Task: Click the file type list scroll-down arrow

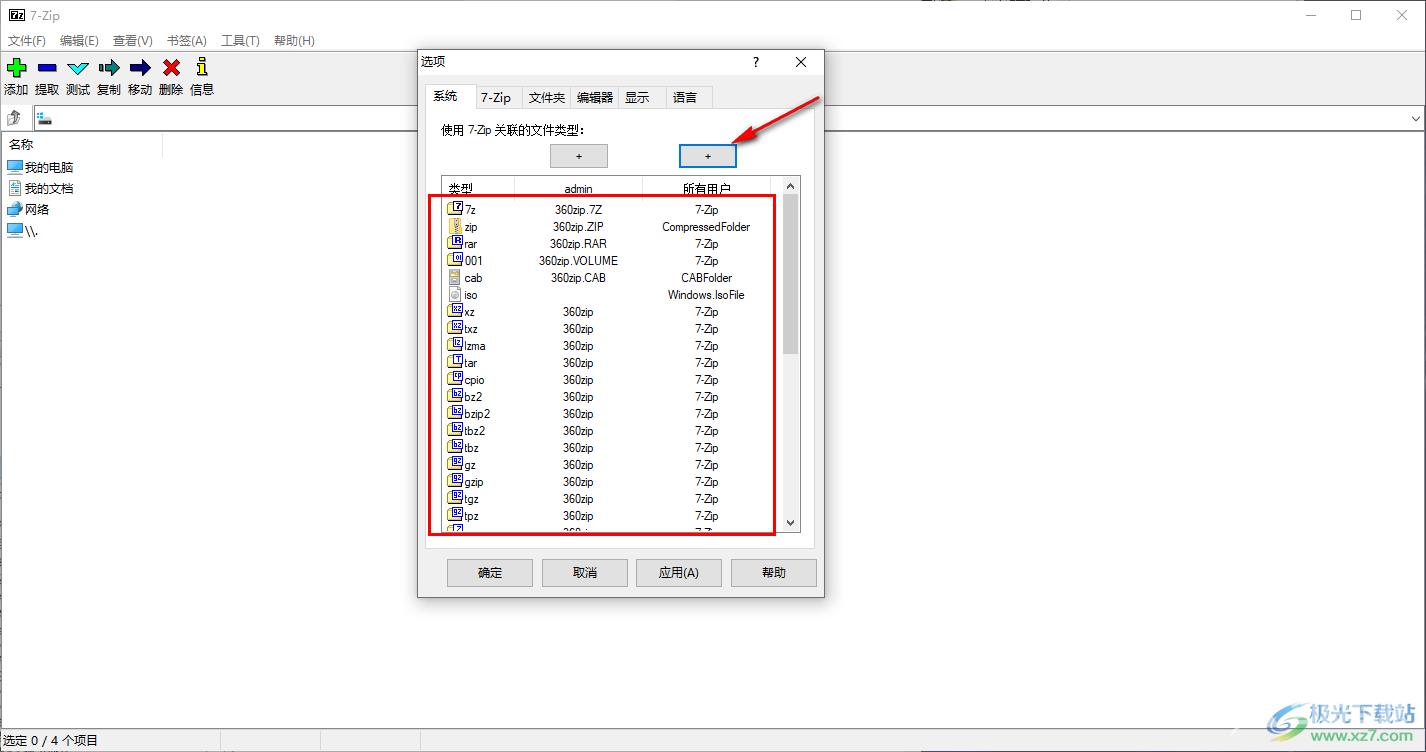Action: [791, 523]
